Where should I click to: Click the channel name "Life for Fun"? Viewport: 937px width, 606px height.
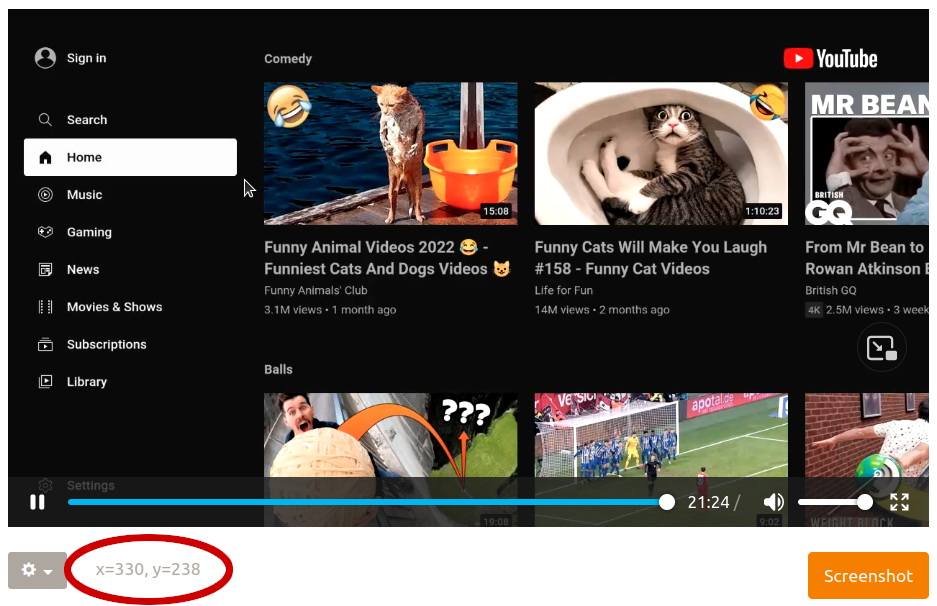pyautogui.click(x=564, y=290)
